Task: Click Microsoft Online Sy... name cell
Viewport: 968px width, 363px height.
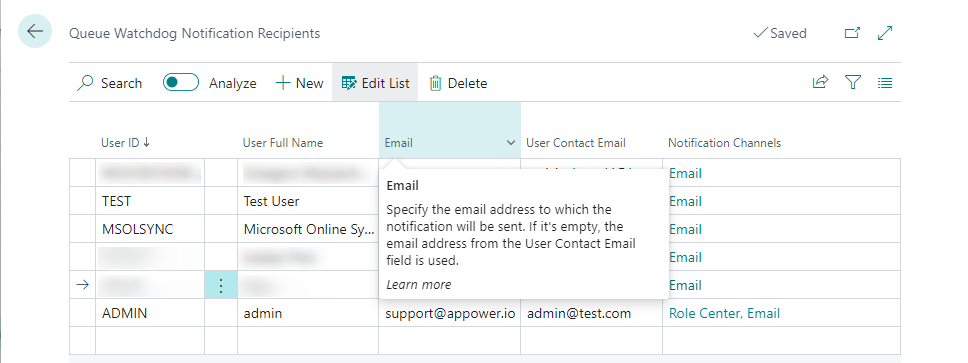Action: point(307,229)
